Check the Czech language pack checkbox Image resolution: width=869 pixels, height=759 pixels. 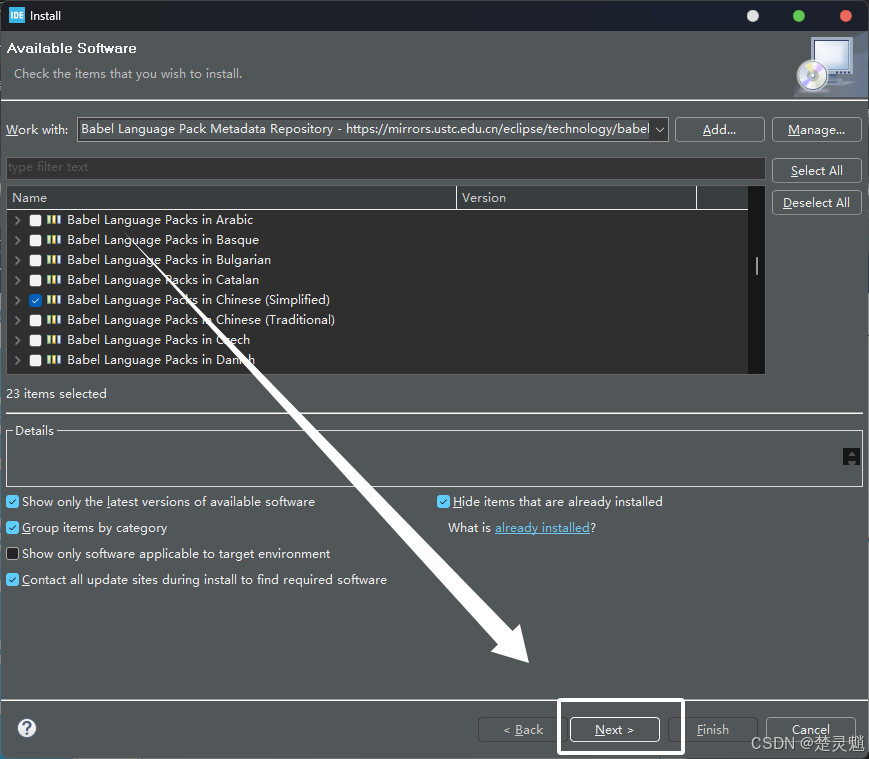[35, 340]
